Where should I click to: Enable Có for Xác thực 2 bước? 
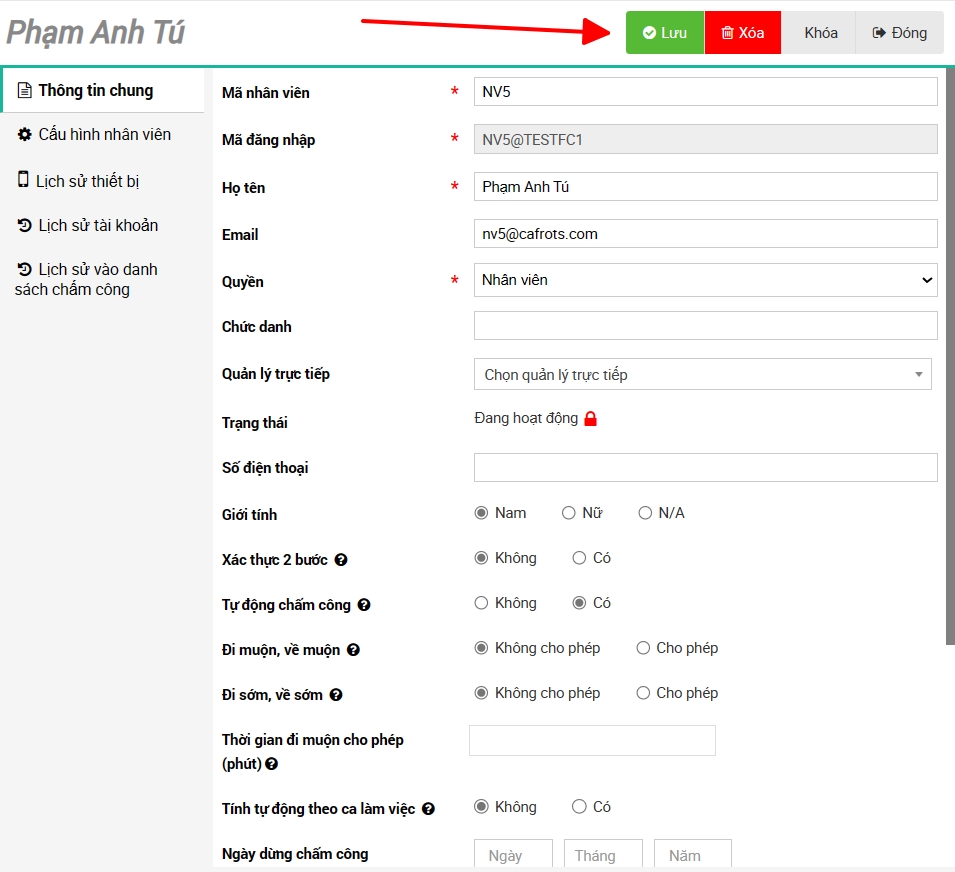tap(579, 558)
